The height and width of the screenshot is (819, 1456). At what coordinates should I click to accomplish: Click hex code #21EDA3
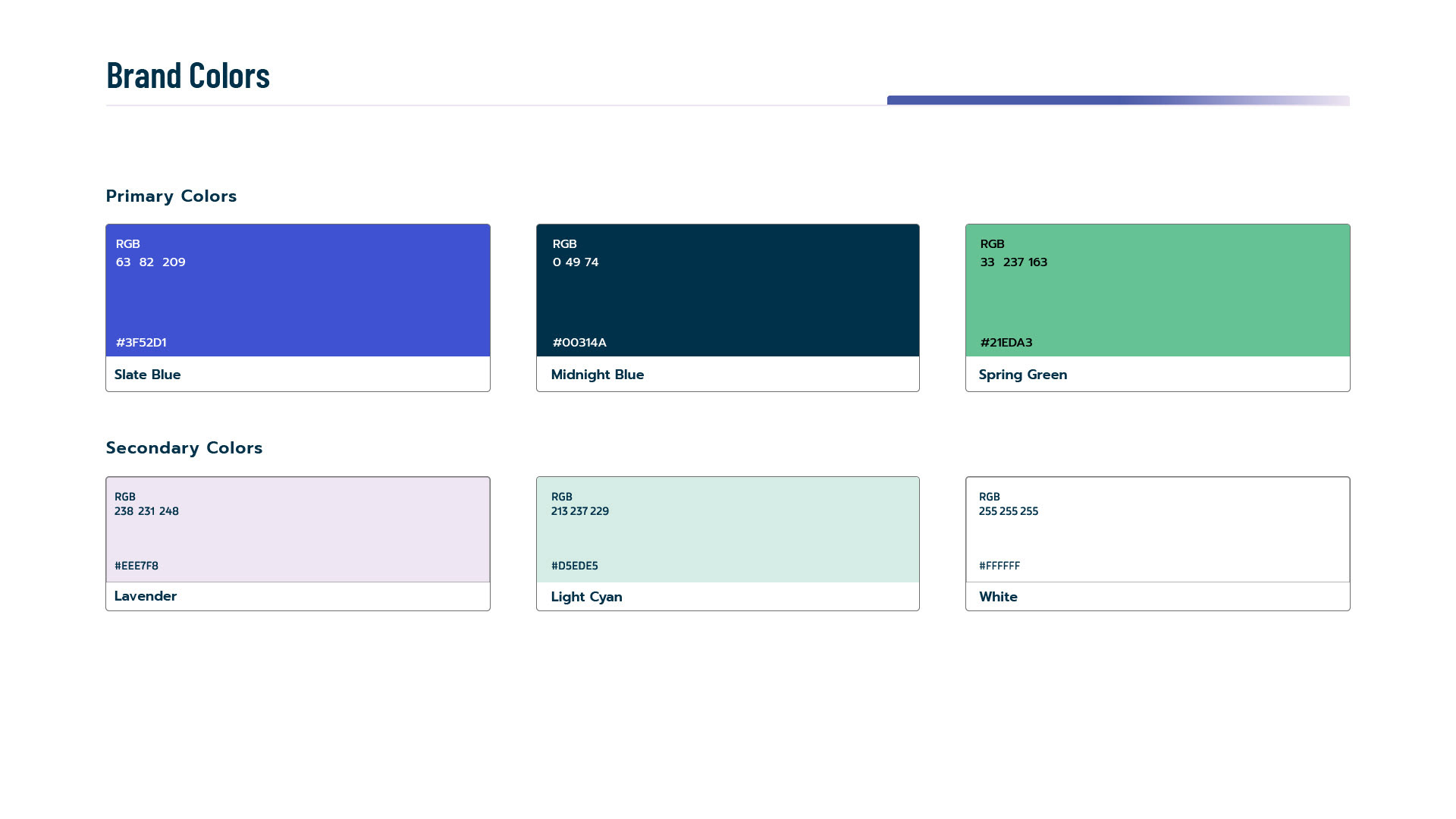click(x=1006, y=343)
